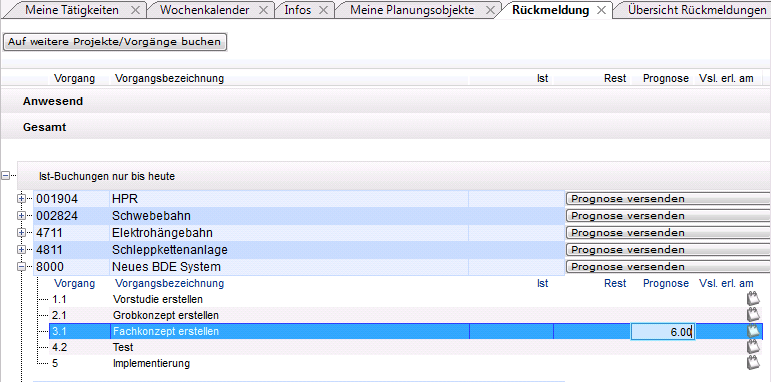772x382 pixels.
Task: Click the Anwesend summary row
Action: [386, 101]
